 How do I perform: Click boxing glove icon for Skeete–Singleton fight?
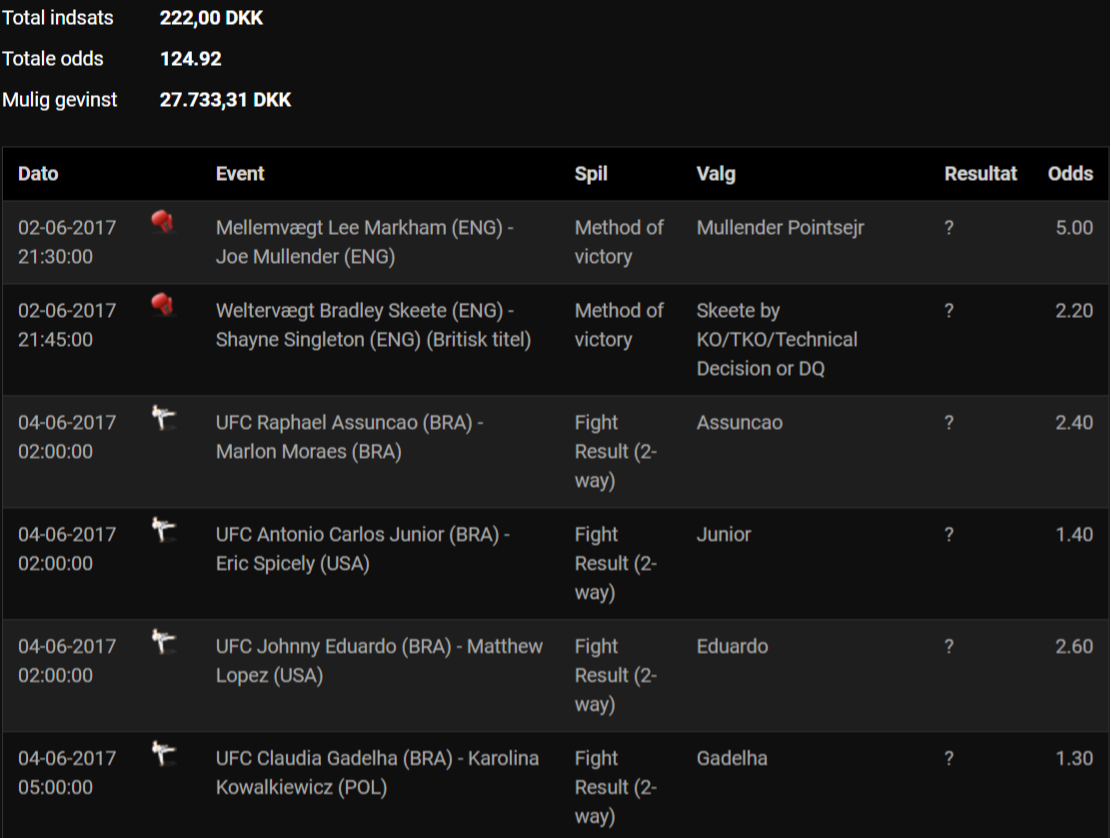162,305
